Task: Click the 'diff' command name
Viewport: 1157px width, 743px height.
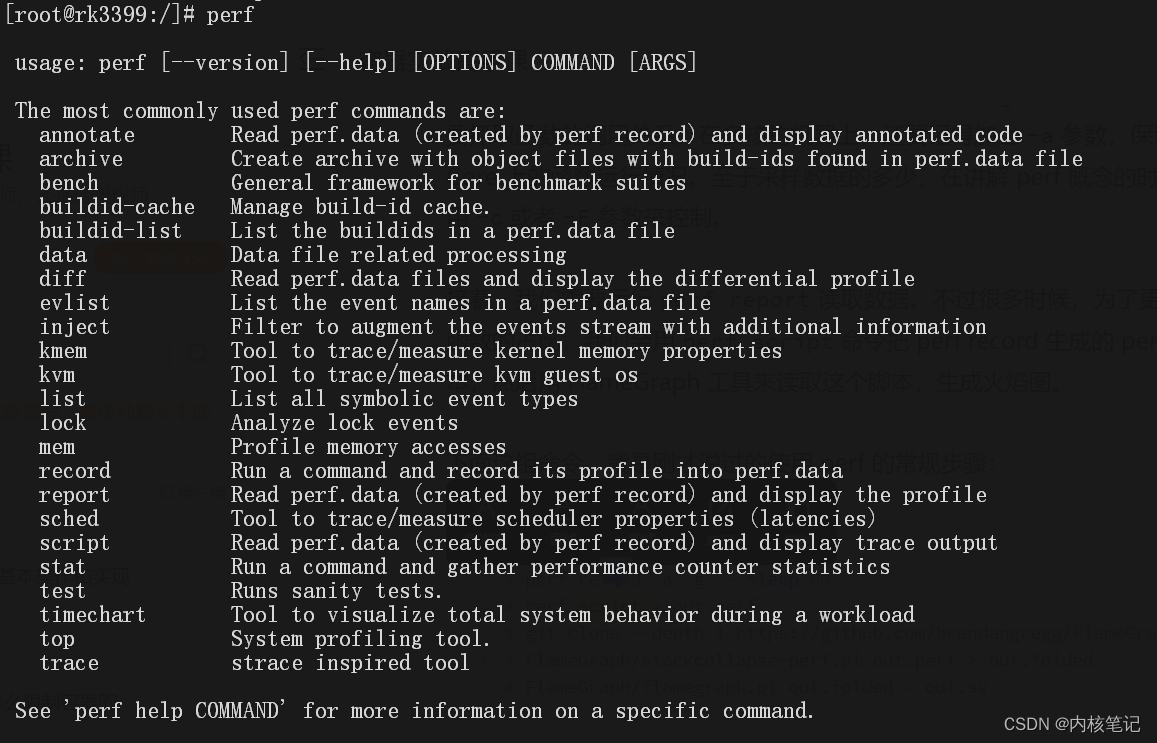Action: coord(63,279)
